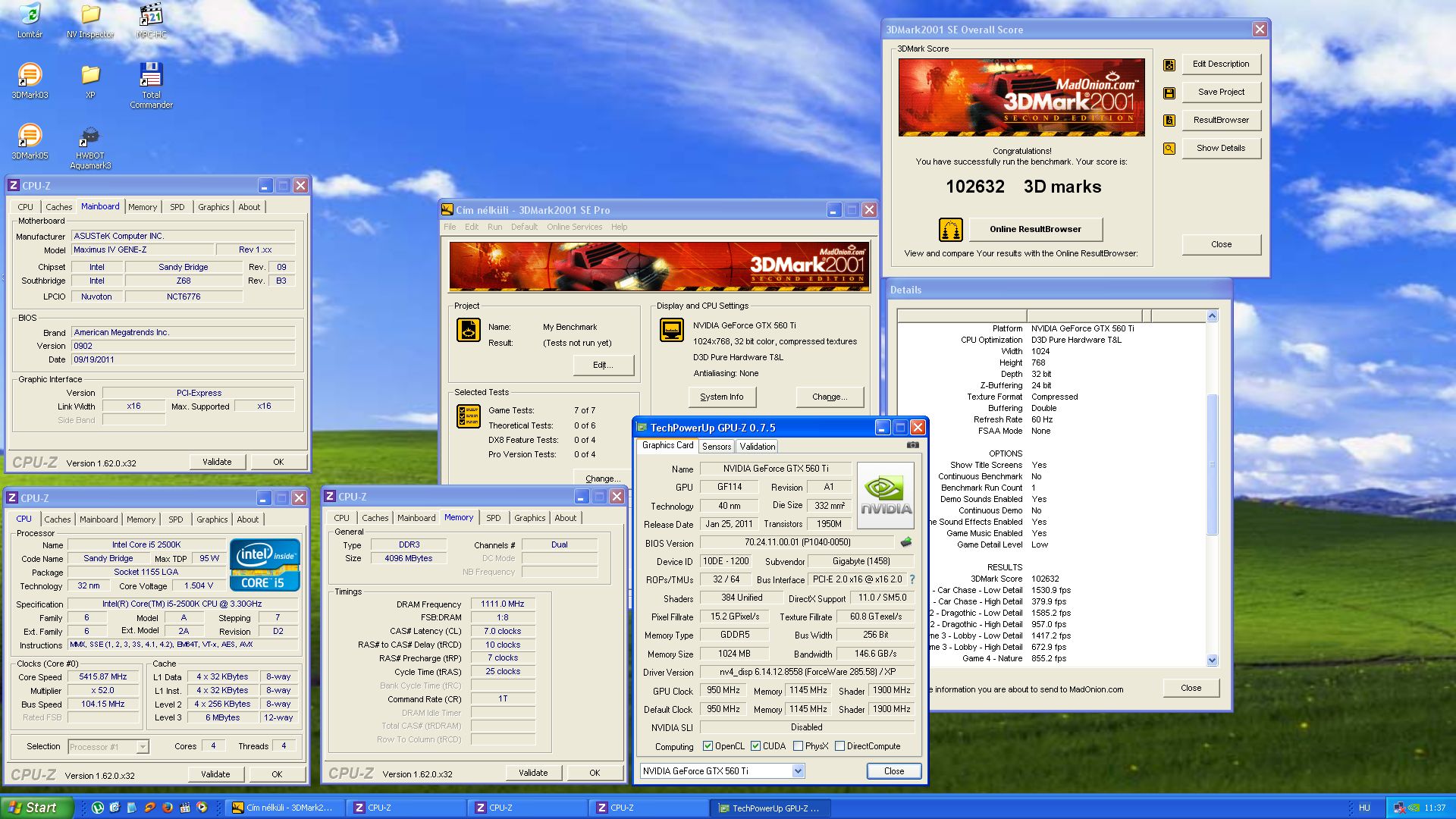Click the Edit Description icon in the score window
The width and height of the screenshot is (1456, 819).
pos(1169,64)
